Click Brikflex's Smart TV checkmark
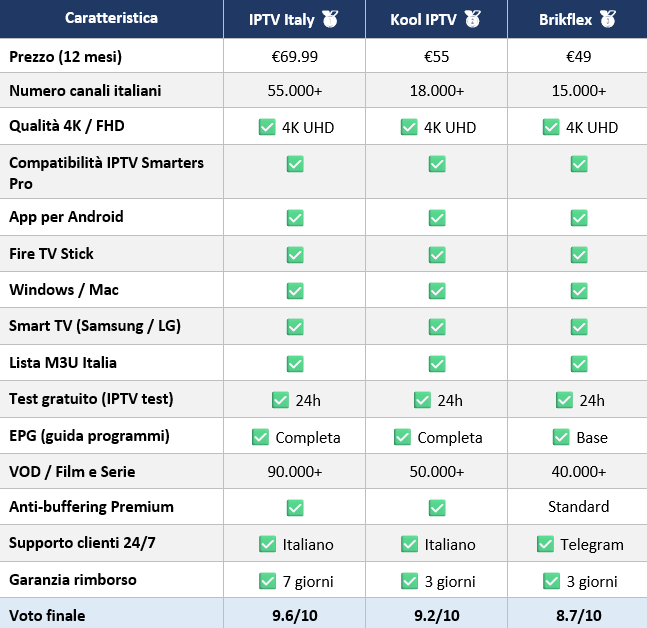The image size is (647, 628). [x=579, y=327]
